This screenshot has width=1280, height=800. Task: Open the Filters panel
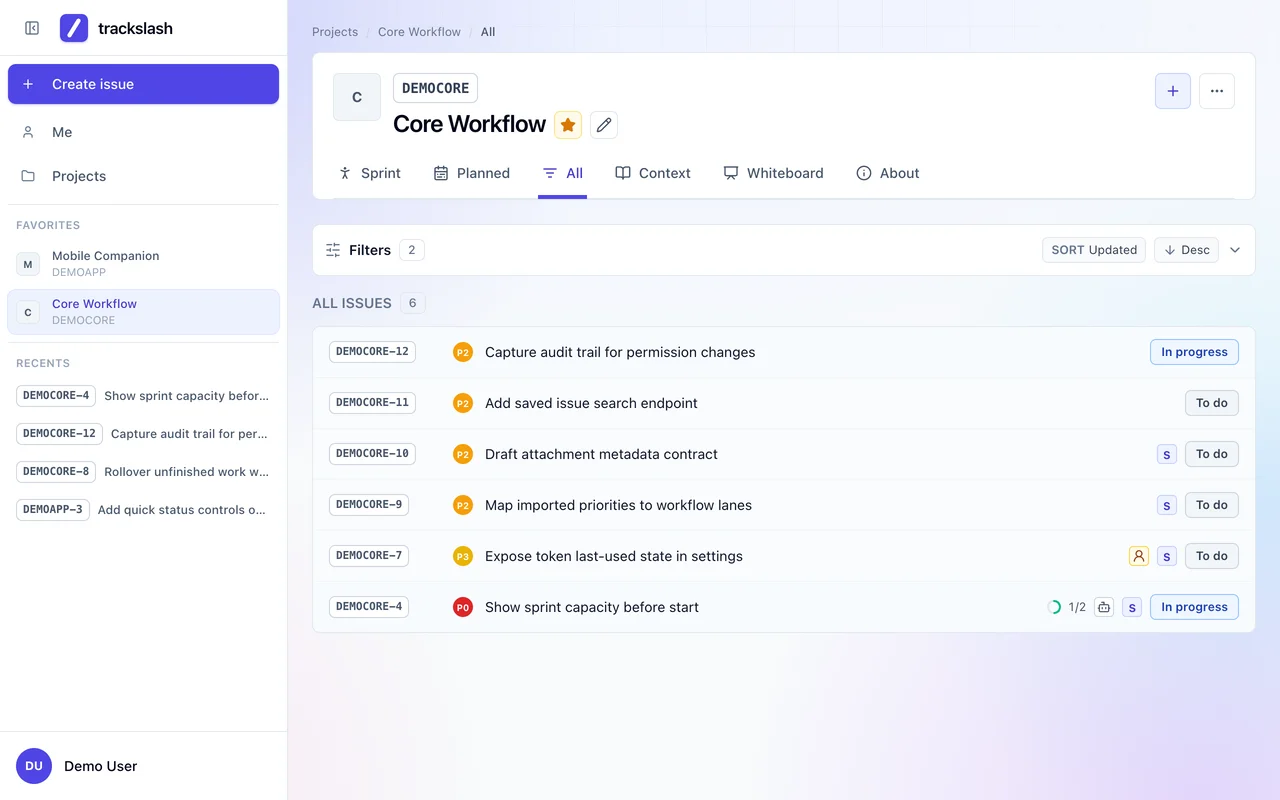pyautogui.click(x=375, y=250)
